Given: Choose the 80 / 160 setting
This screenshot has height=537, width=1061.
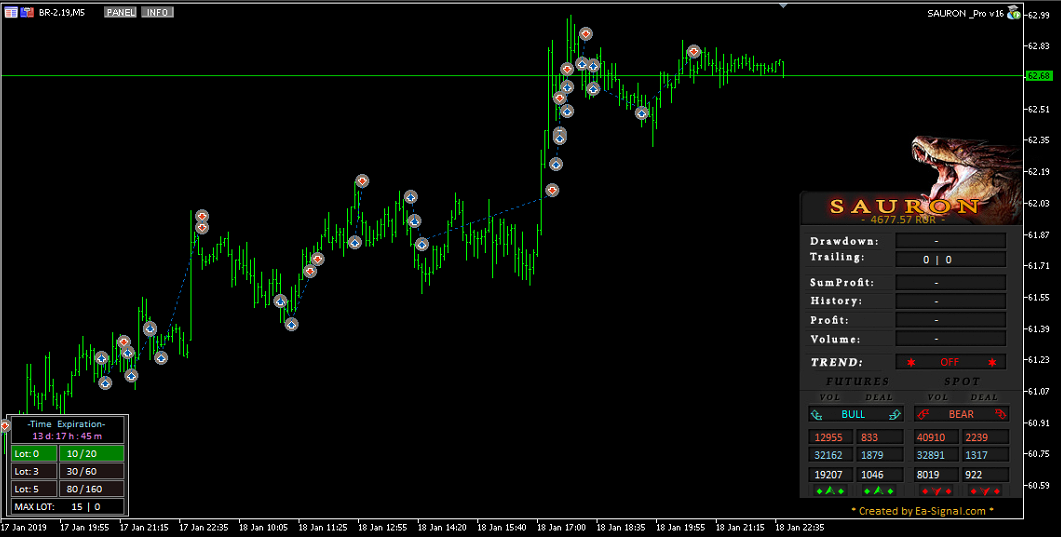Looking at the screenshot, I should coord(91,488).
